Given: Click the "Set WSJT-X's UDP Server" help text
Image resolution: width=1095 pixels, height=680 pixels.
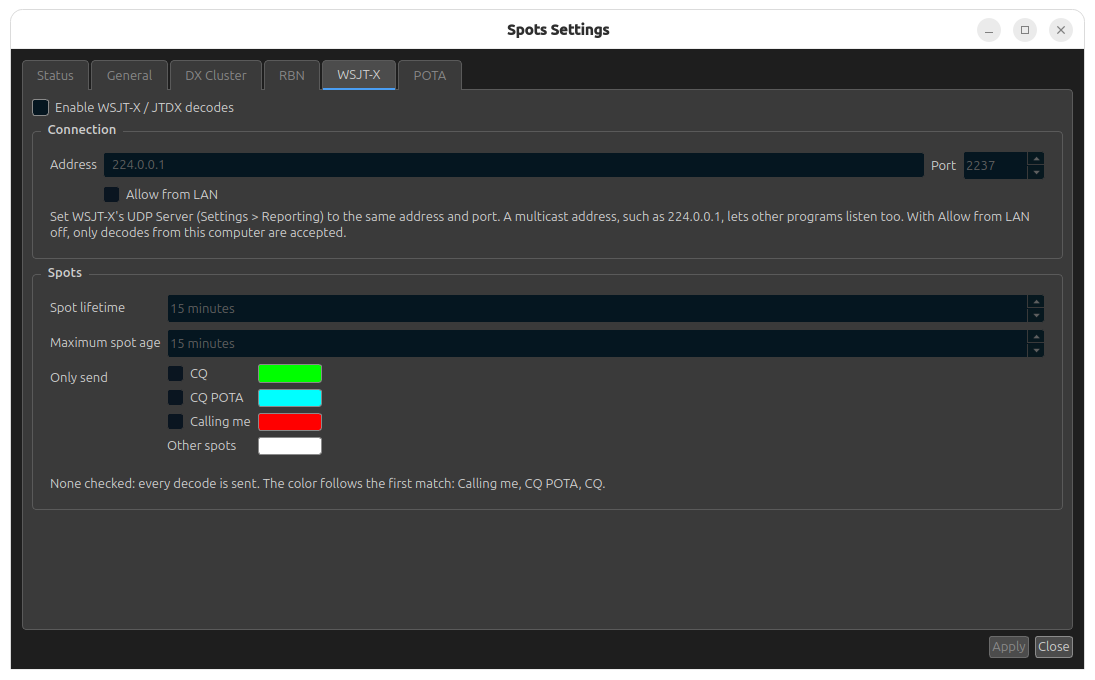Looking at the screenshot, I should click(539, 224).
